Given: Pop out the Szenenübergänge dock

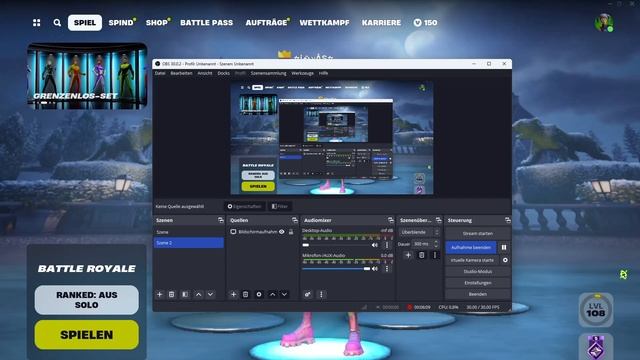Looking at the screenshot, I should (x=438, y=220).
